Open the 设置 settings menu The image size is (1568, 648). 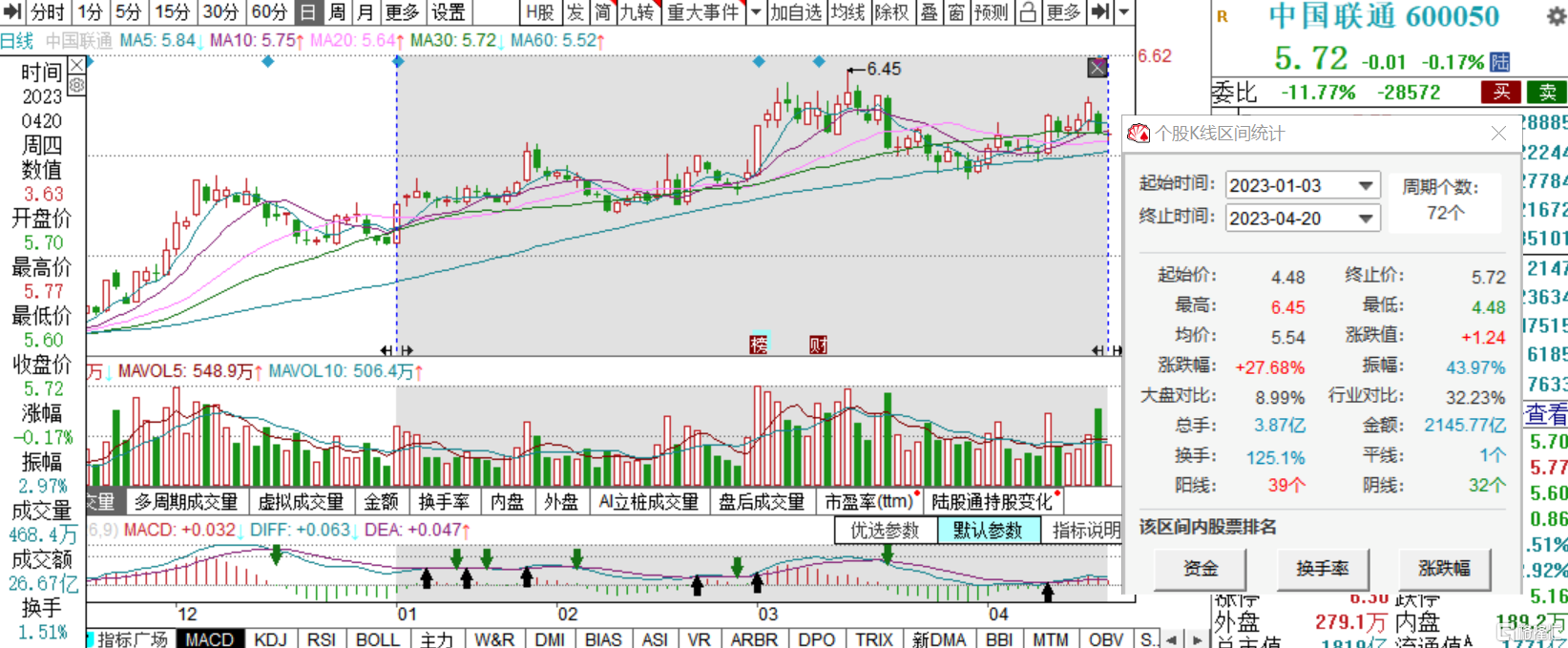click(448, 12)
